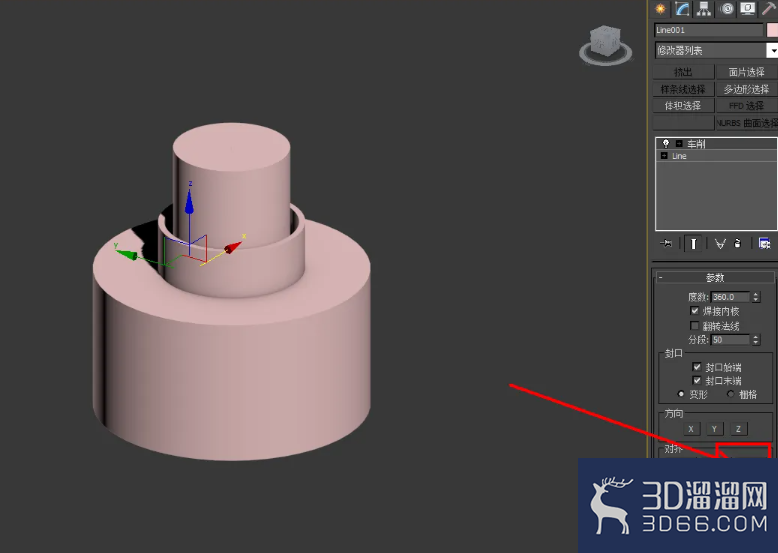Click the 体积选择 modifier button
Screen dimensions: 778x553
coord(683,106)
